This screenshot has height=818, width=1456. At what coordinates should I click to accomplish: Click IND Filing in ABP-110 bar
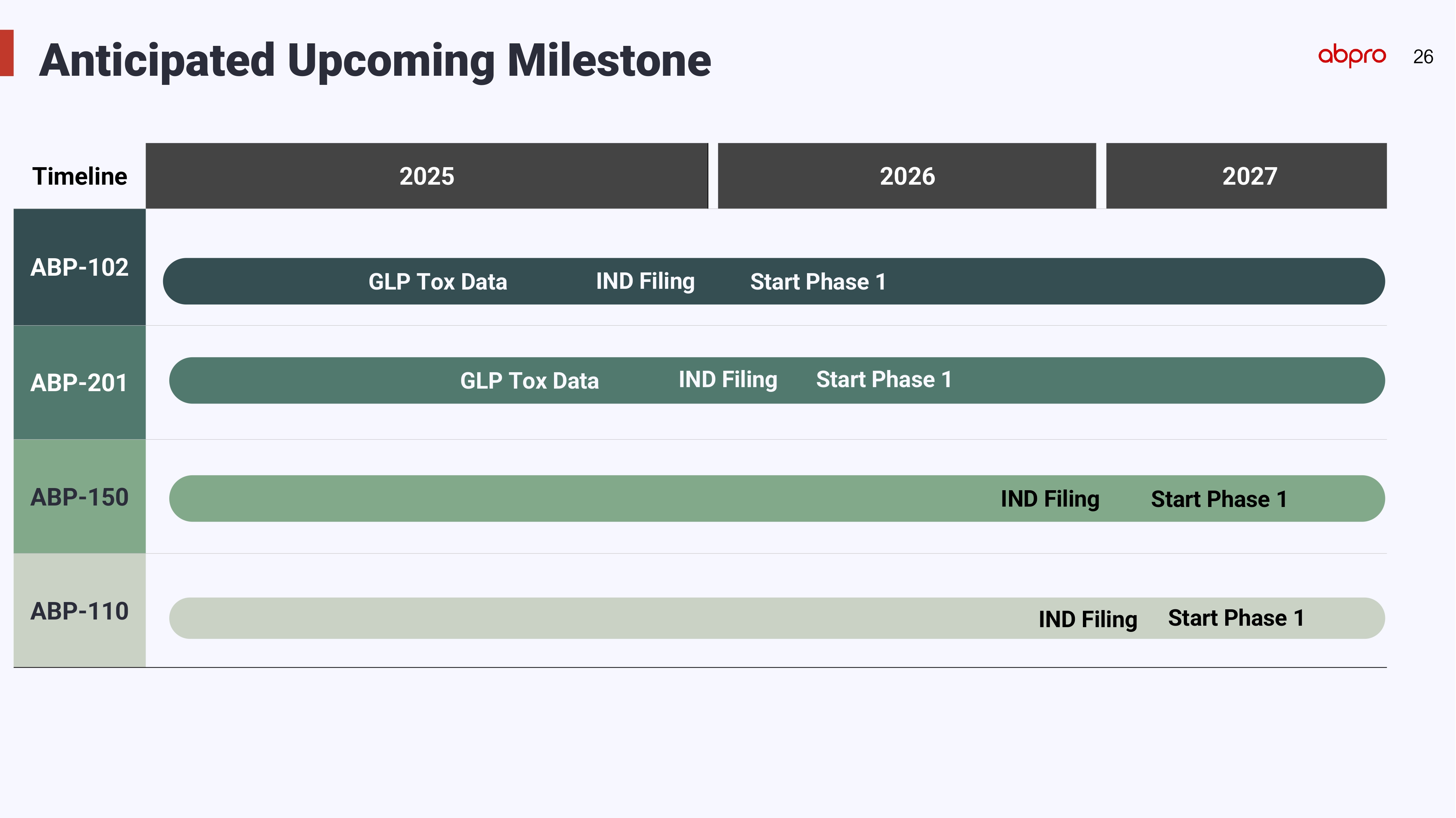point(1088,619)
